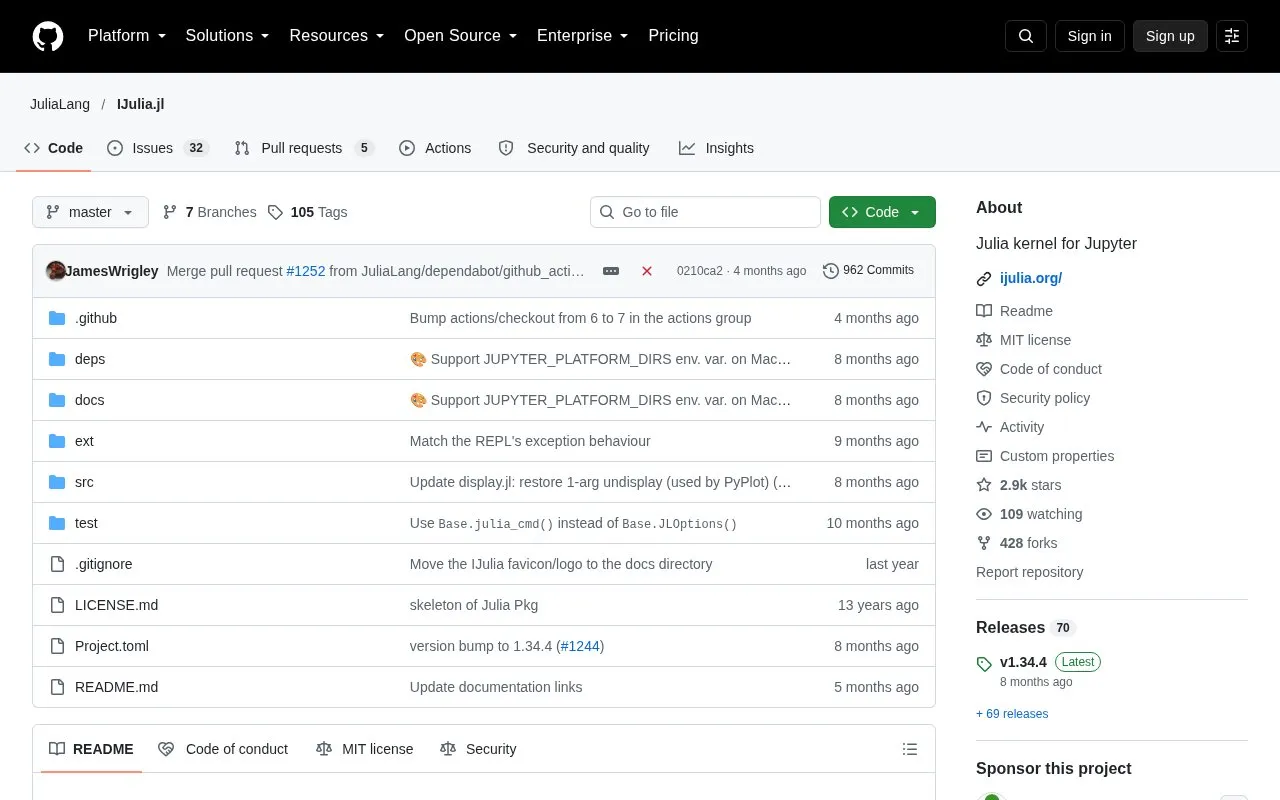Screen dimensions: 1280x800
Task: Click the ijulia.org link chain icon
Action: click(984, 279)
